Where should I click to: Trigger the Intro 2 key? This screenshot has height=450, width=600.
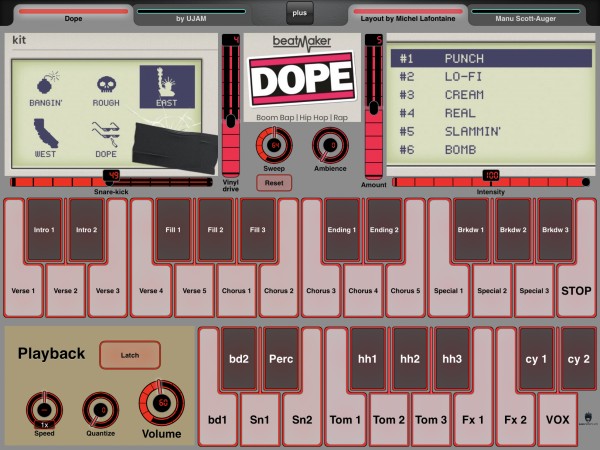tap(86, 230)
